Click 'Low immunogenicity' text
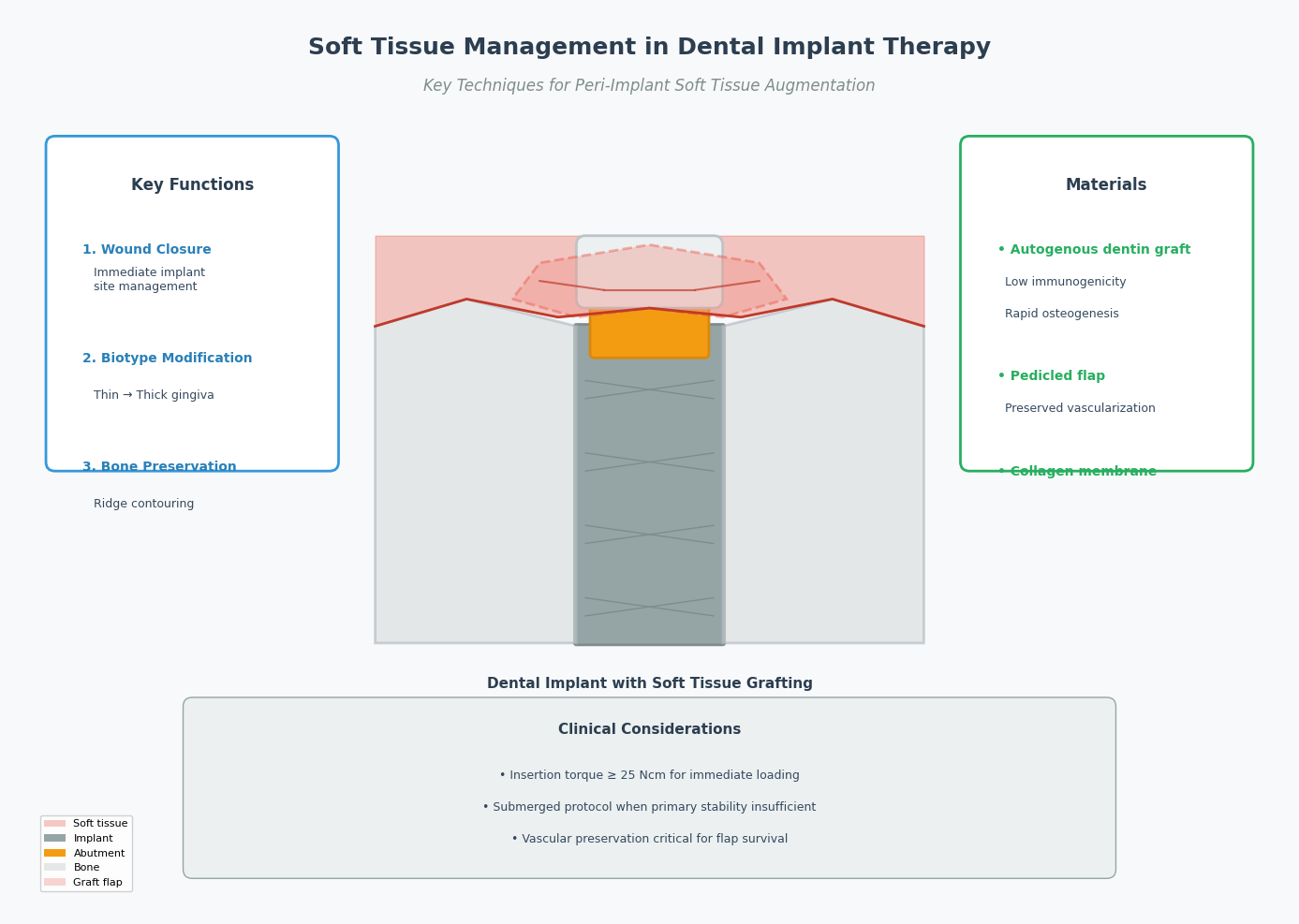This screenshot has width=1299, height=924. 1066,282
